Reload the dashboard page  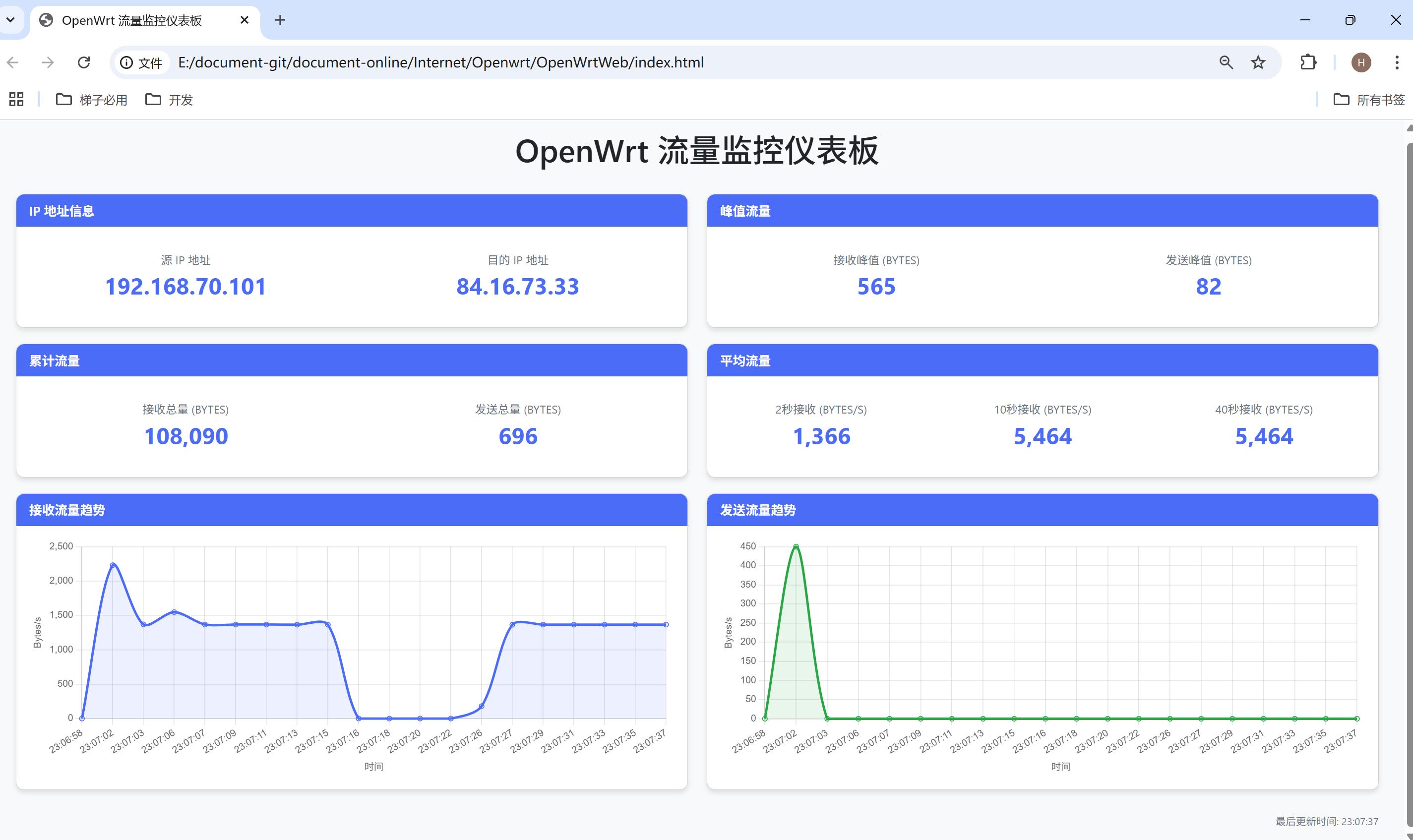pos(84,62)
